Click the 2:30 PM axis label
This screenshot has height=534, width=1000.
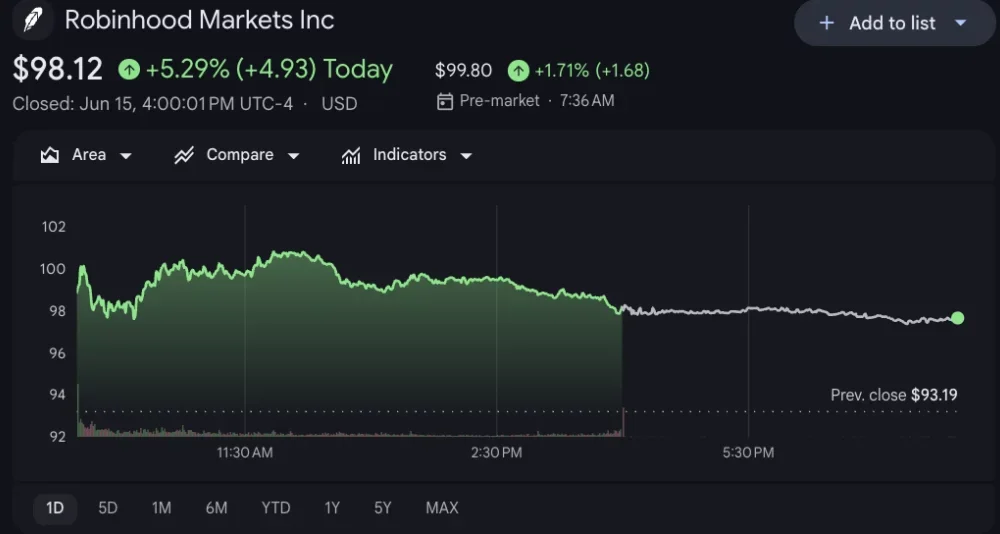pyautogui.click(x=496, y=453)
